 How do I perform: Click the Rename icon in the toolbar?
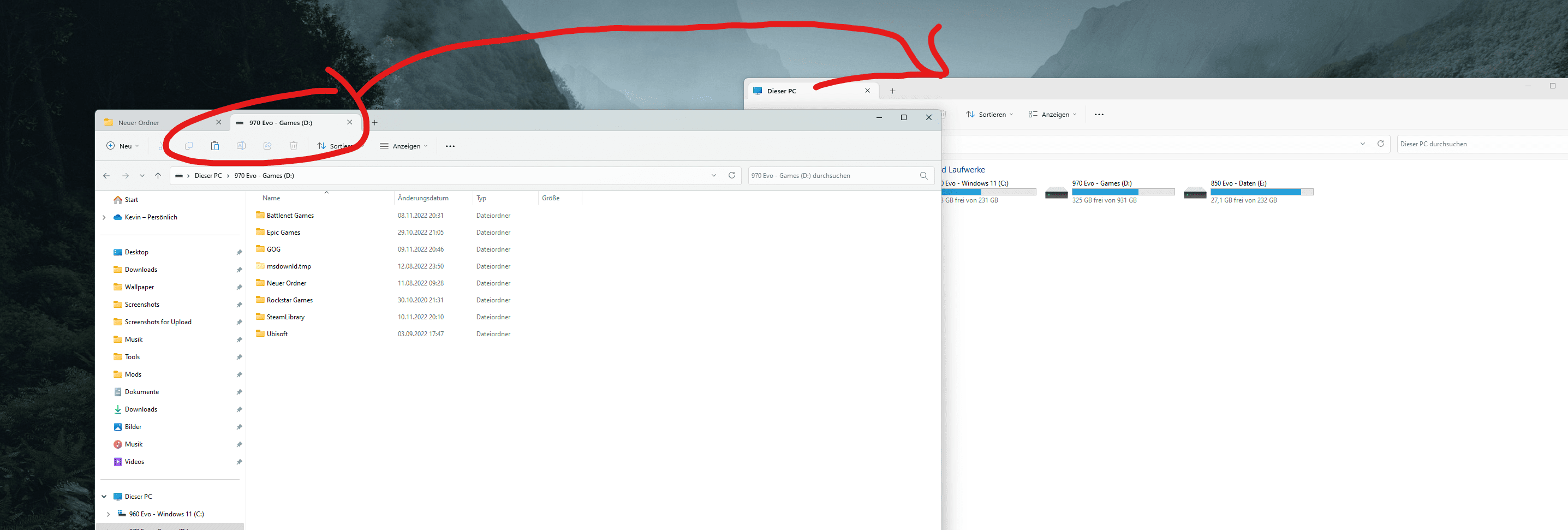tap(241, 146)
